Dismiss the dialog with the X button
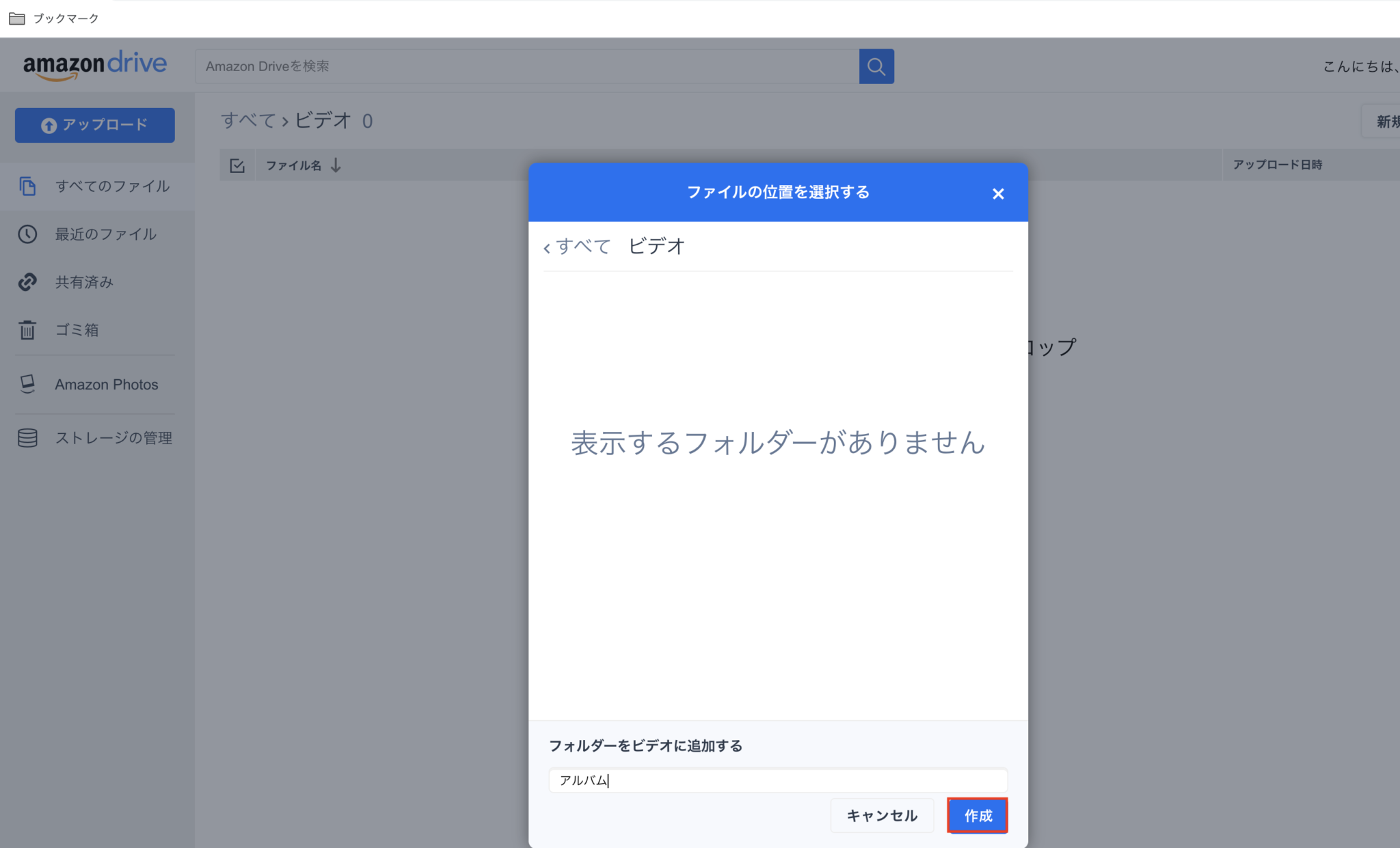The width and height of the screenshot is (1400, 848). coord(998,193)
